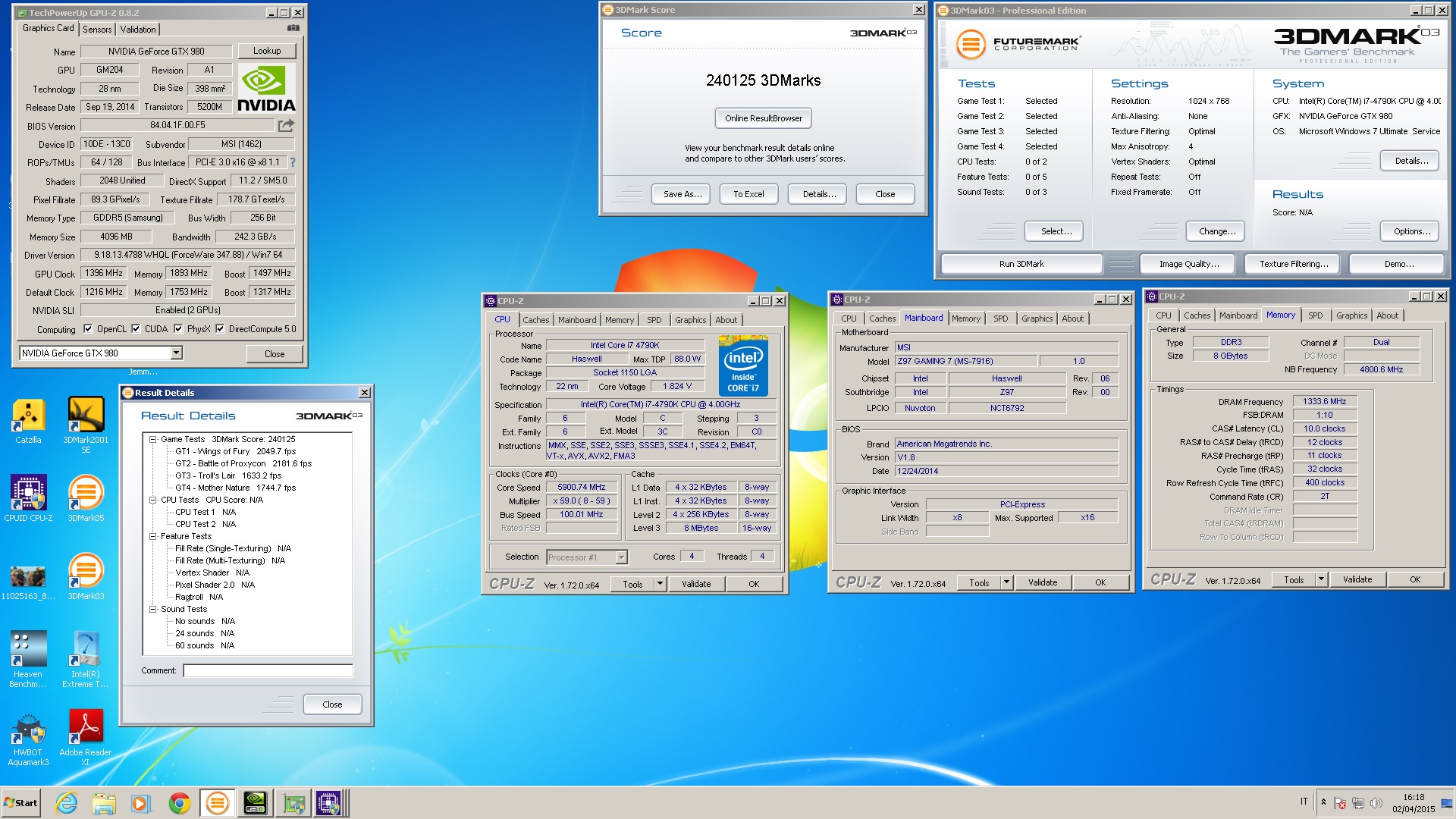The height and width of the screenshot is (819, 1456).
Task: Open SPD tab in CPU-Z Mainboard window
Action: (x=1000, y=318)
